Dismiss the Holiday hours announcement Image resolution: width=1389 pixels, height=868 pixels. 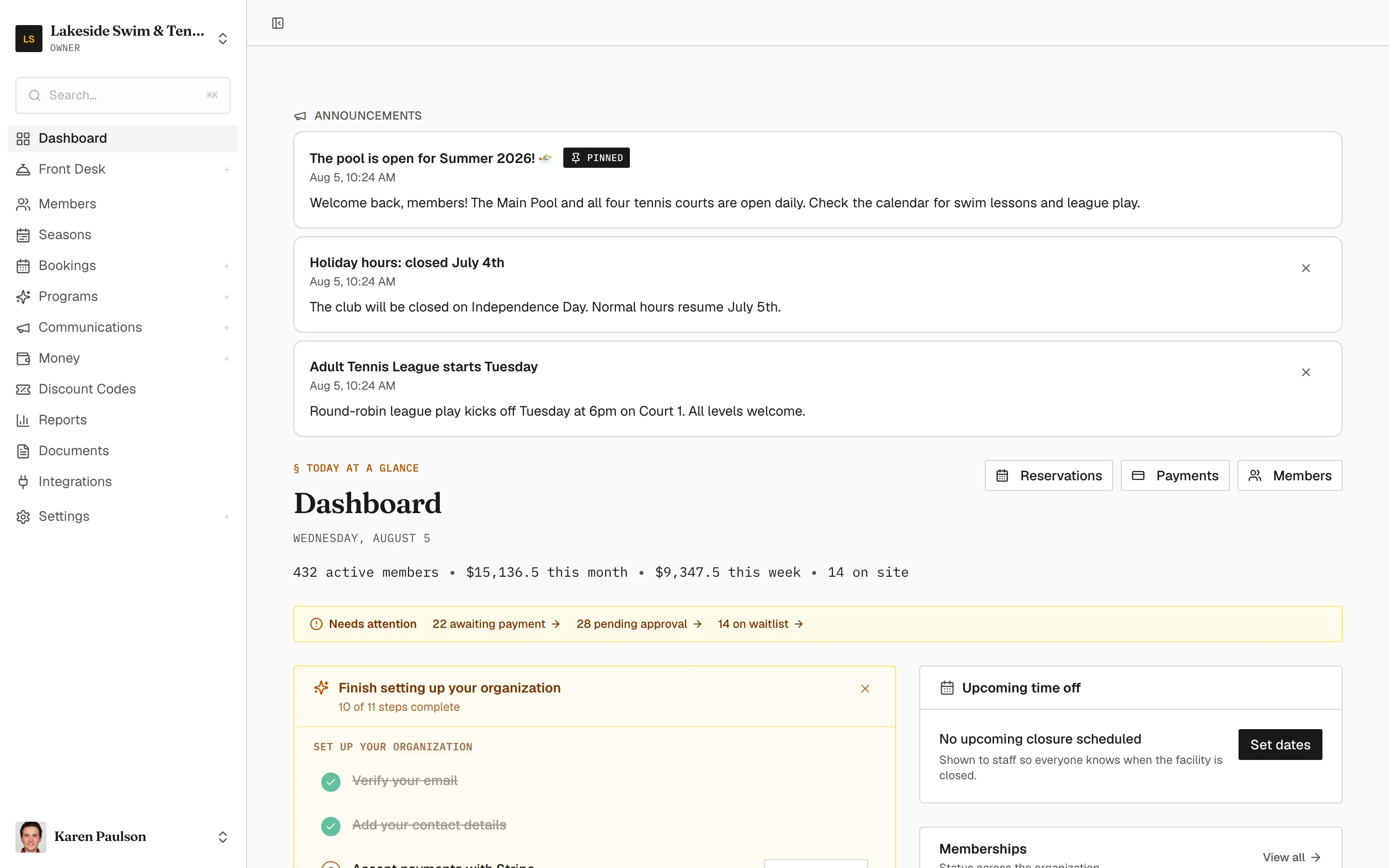[1306, 268]
